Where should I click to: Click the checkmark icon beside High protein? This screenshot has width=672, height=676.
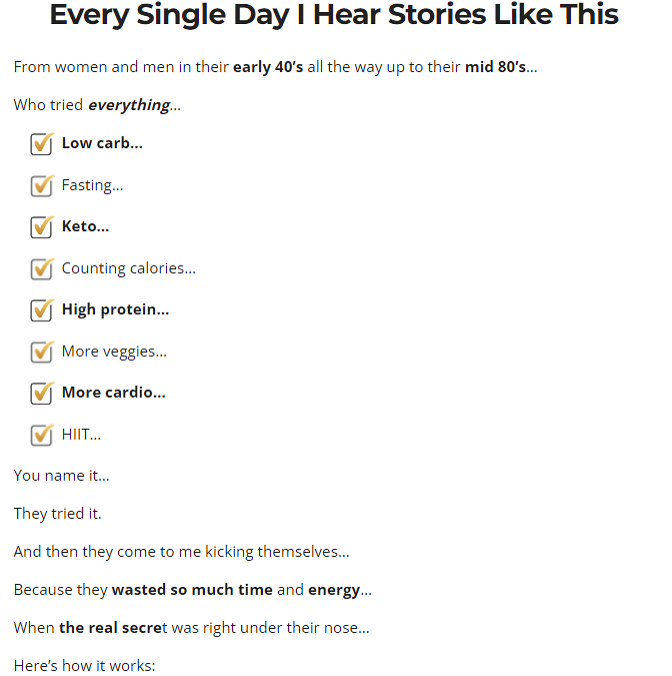point(42,310)
